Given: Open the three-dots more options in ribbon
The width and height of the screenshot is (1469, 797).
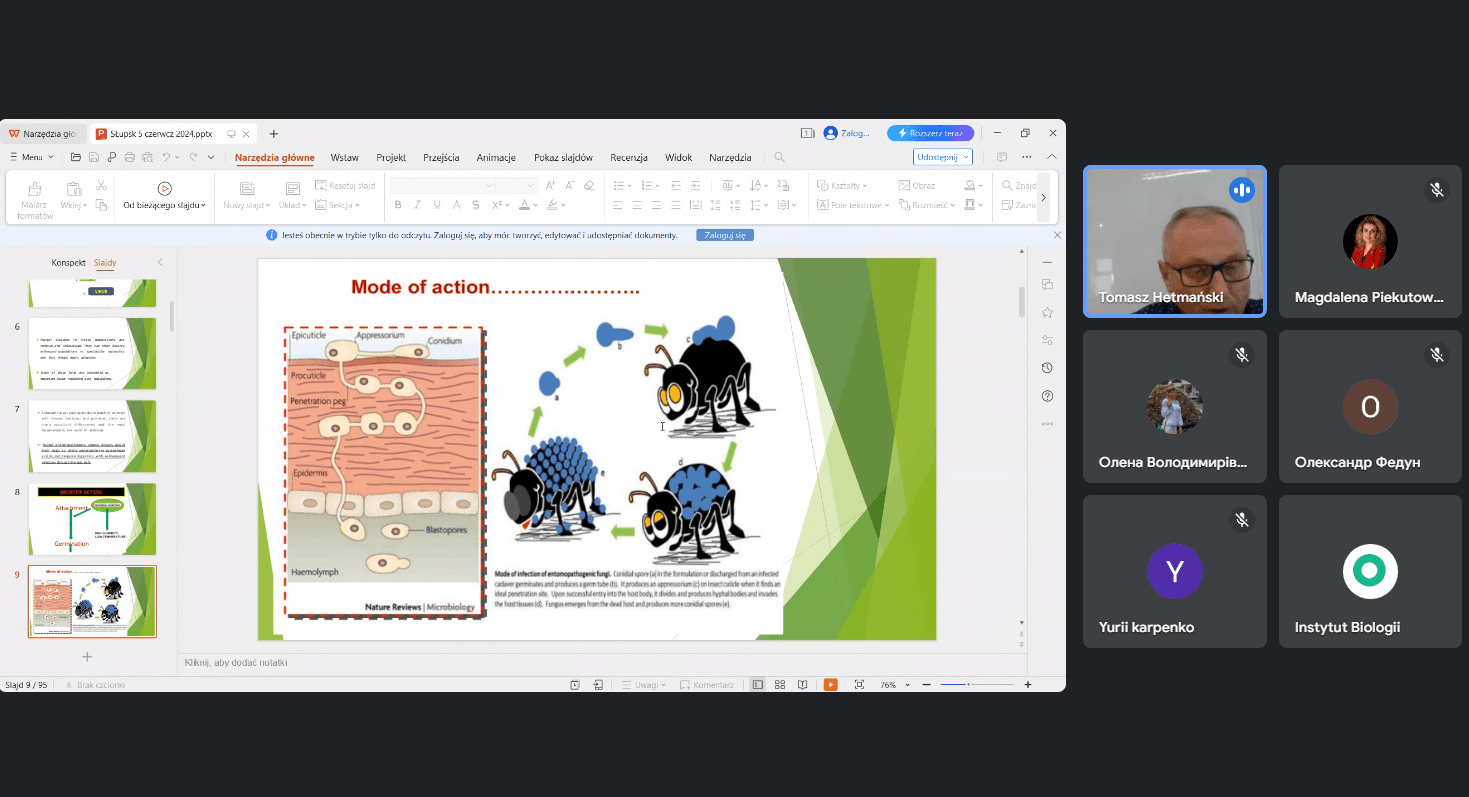Looking at the screenshot, I should (1027, 157).
